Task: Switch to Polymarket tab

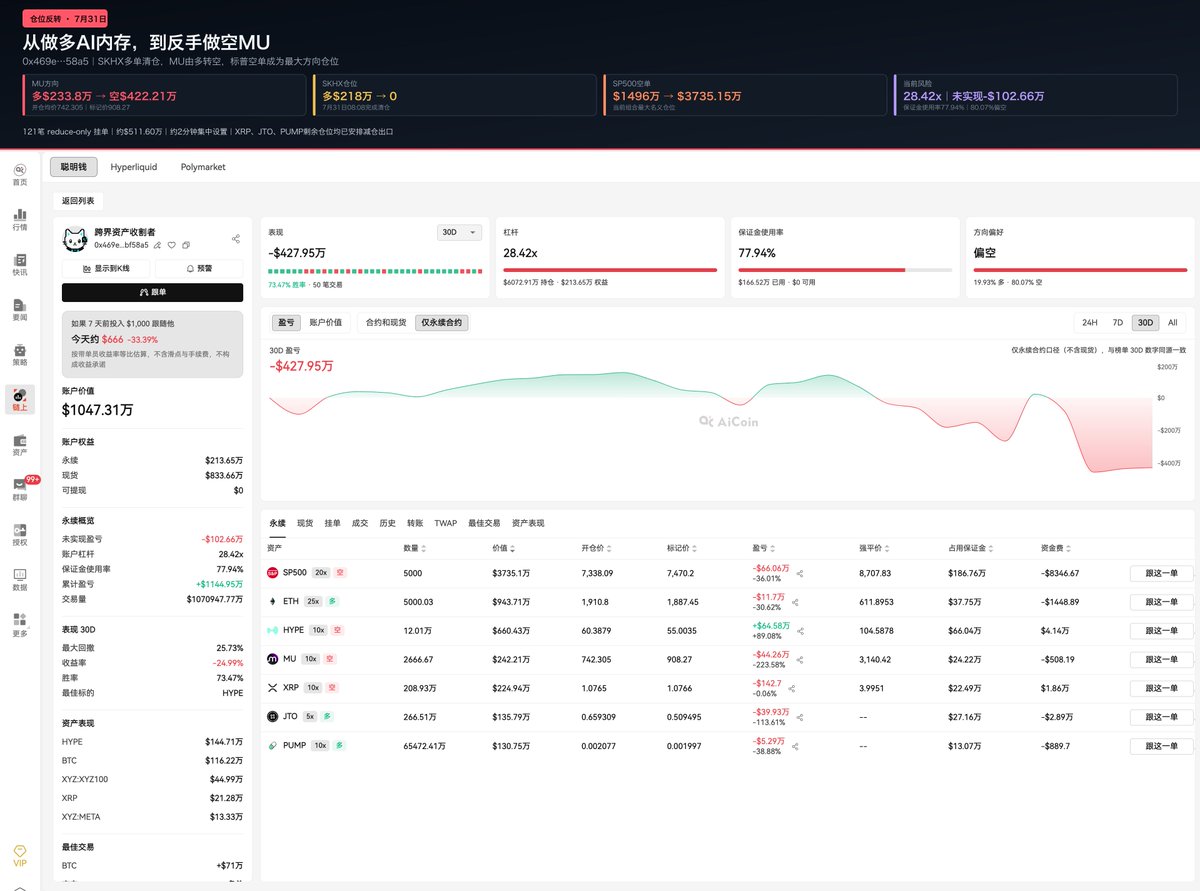Action: 203,167
